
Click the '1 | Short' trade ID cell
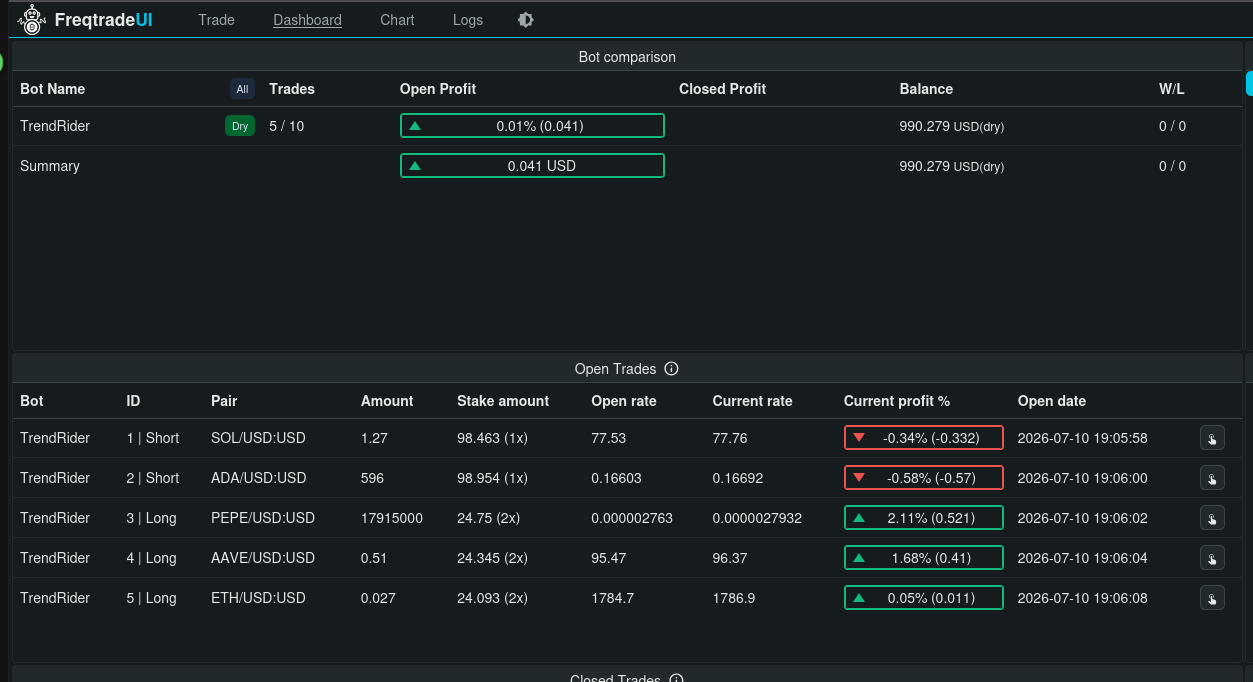click(x=153, y=438)
